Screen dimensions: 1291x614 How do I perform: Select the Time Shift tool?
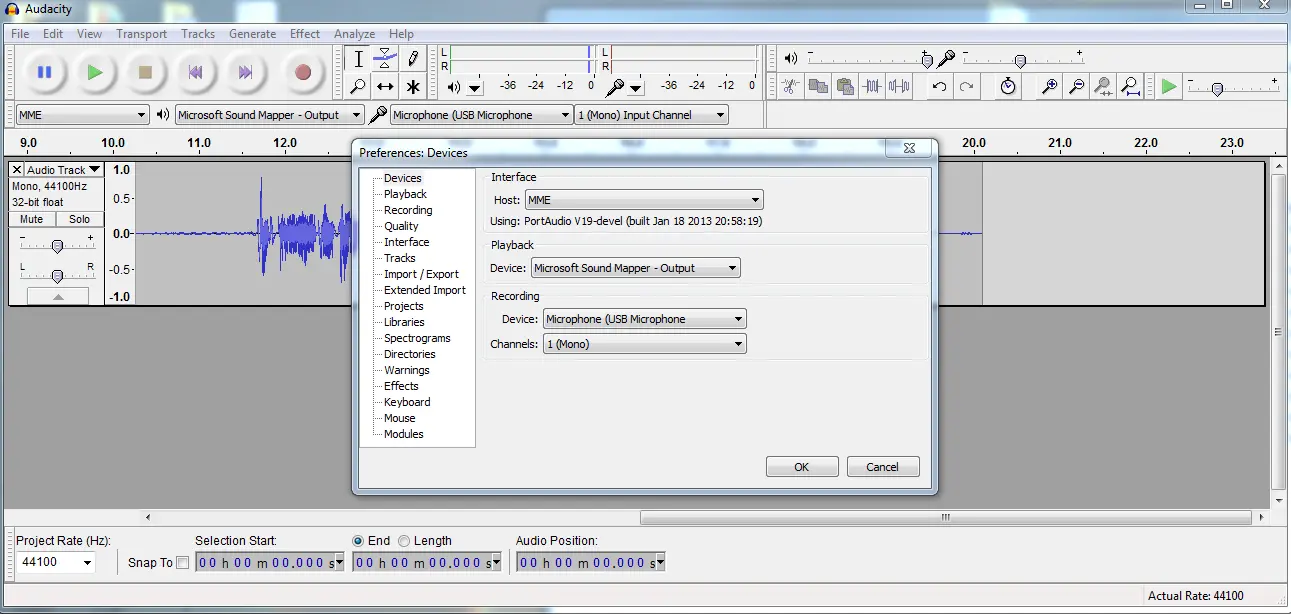(385, 87)
